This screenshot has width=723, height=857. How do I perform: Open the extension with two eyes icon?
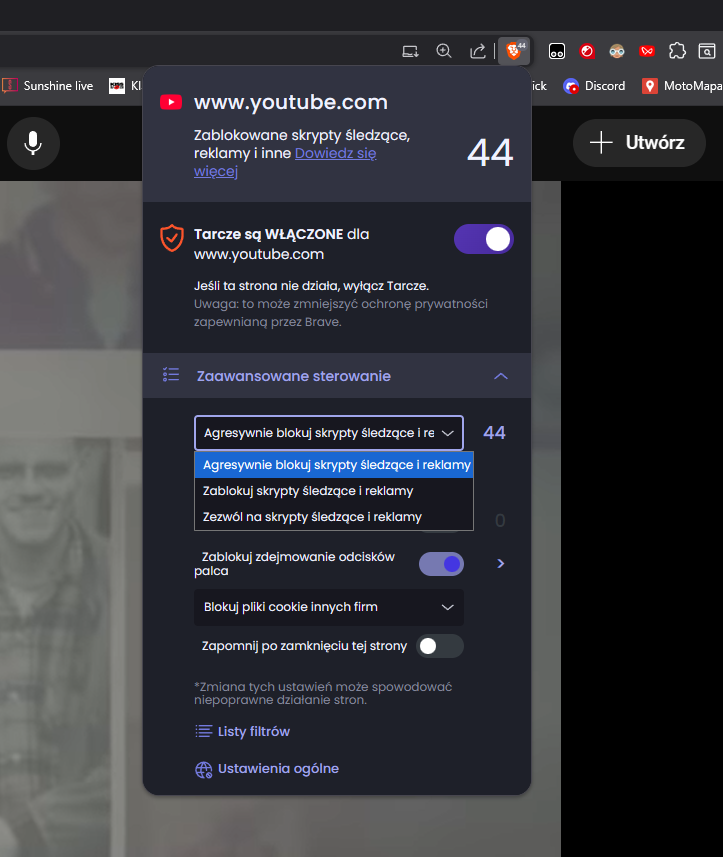click(x=556, y=51)
